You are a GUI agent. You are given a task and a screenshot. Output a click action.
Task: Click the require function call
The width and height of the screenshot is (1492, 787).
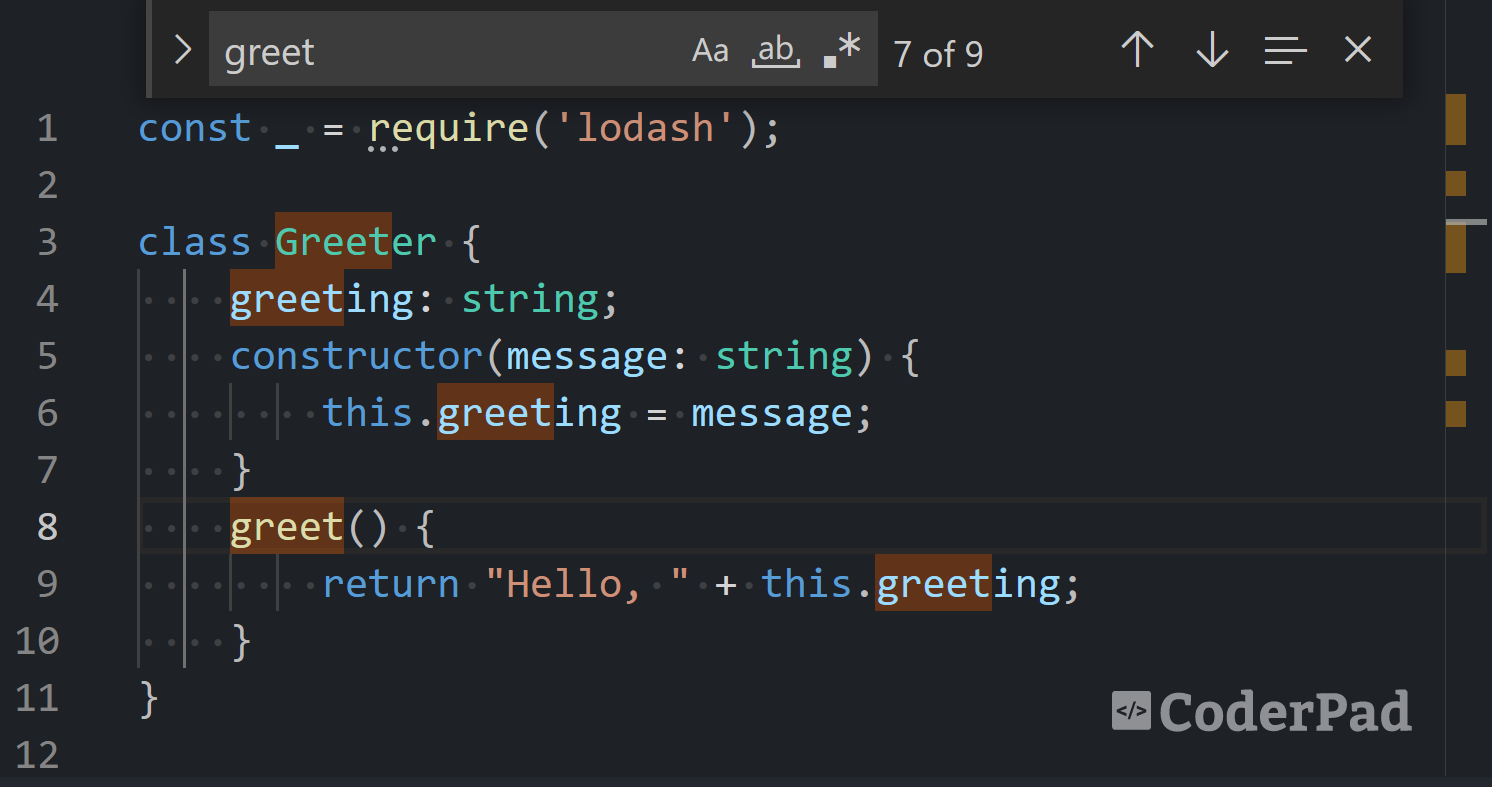click(448, 129)
